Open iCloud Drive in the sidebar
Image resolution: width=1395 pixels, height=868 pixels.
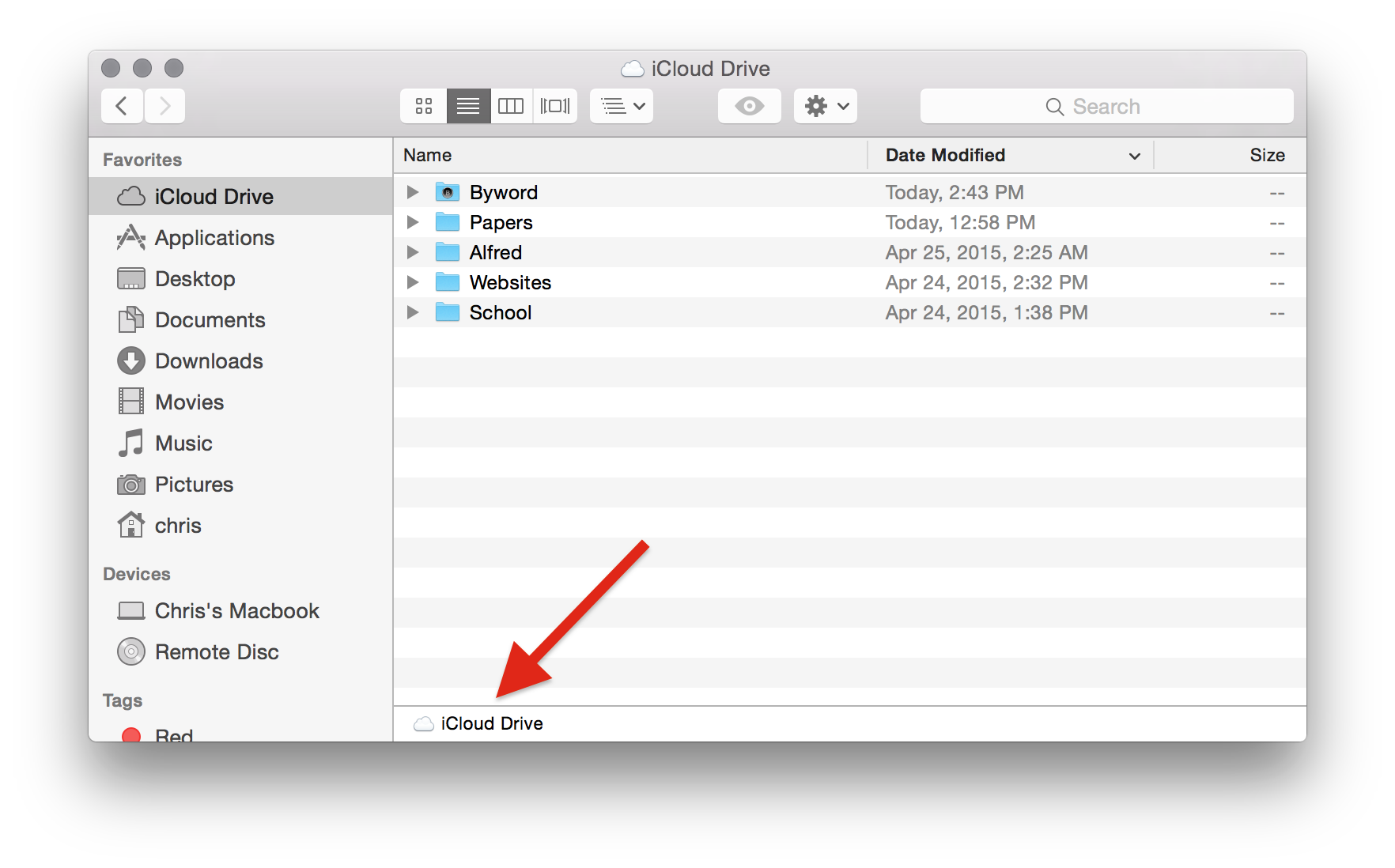[240, 196]
